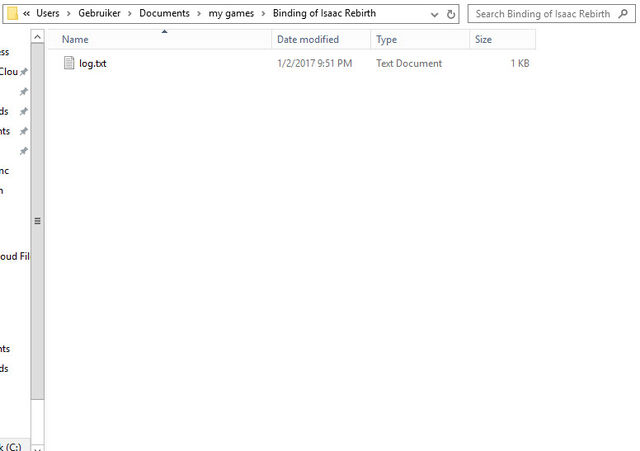The image size is (640, 451).
Task: Sort files by Name column
Action: click(x=160, y=40)
